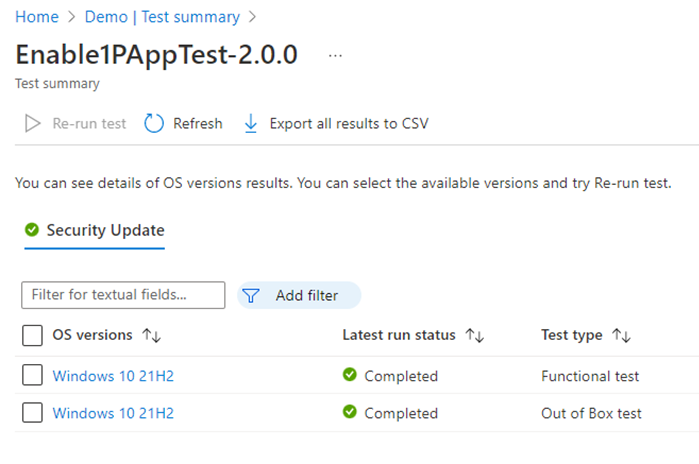699x464 pixels.
Task: Open Demo | Test summary breadcrumb link
Action: click(162, 17)
